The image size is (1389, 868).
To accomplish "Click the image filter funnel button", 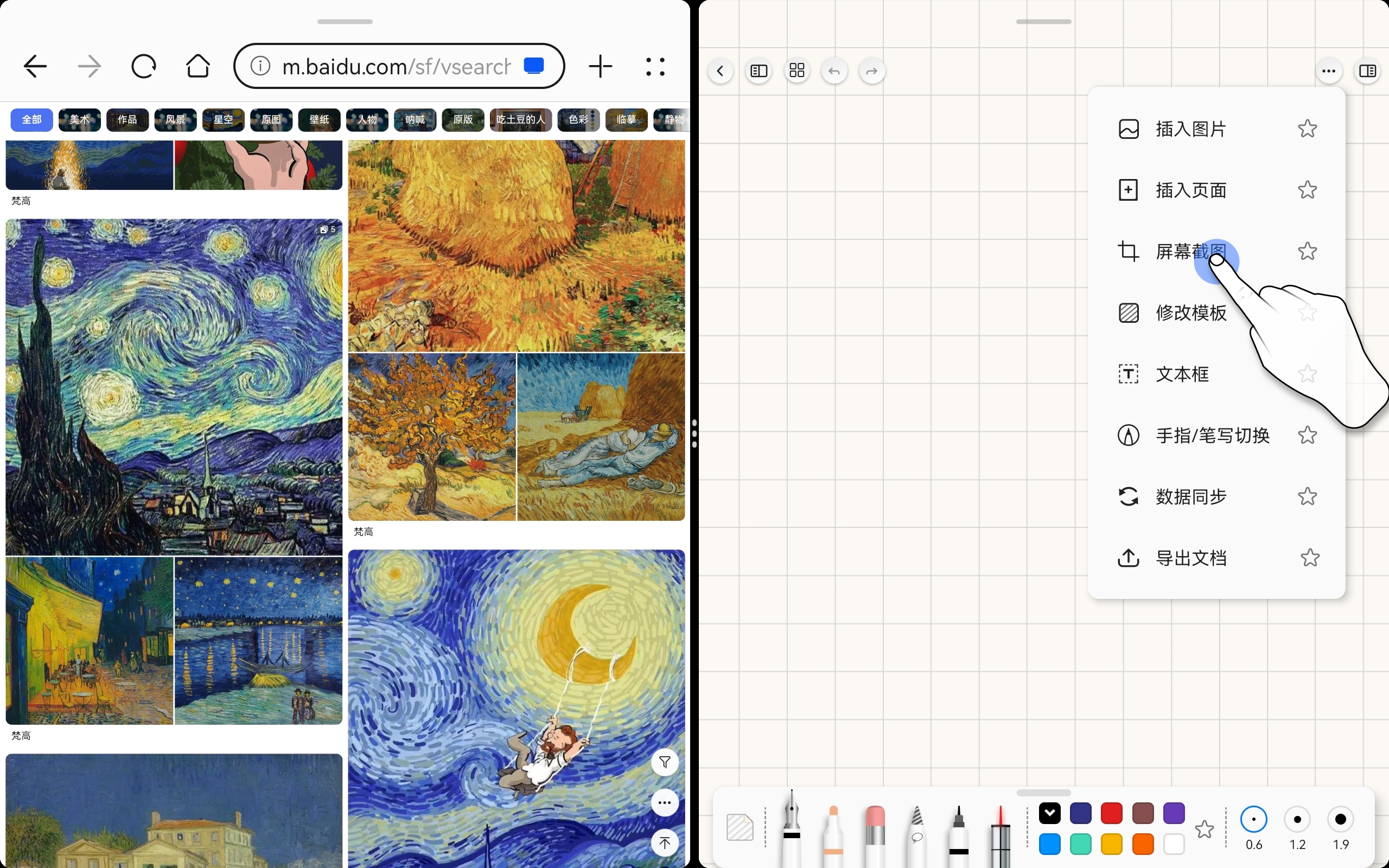I will click(665, 762).
